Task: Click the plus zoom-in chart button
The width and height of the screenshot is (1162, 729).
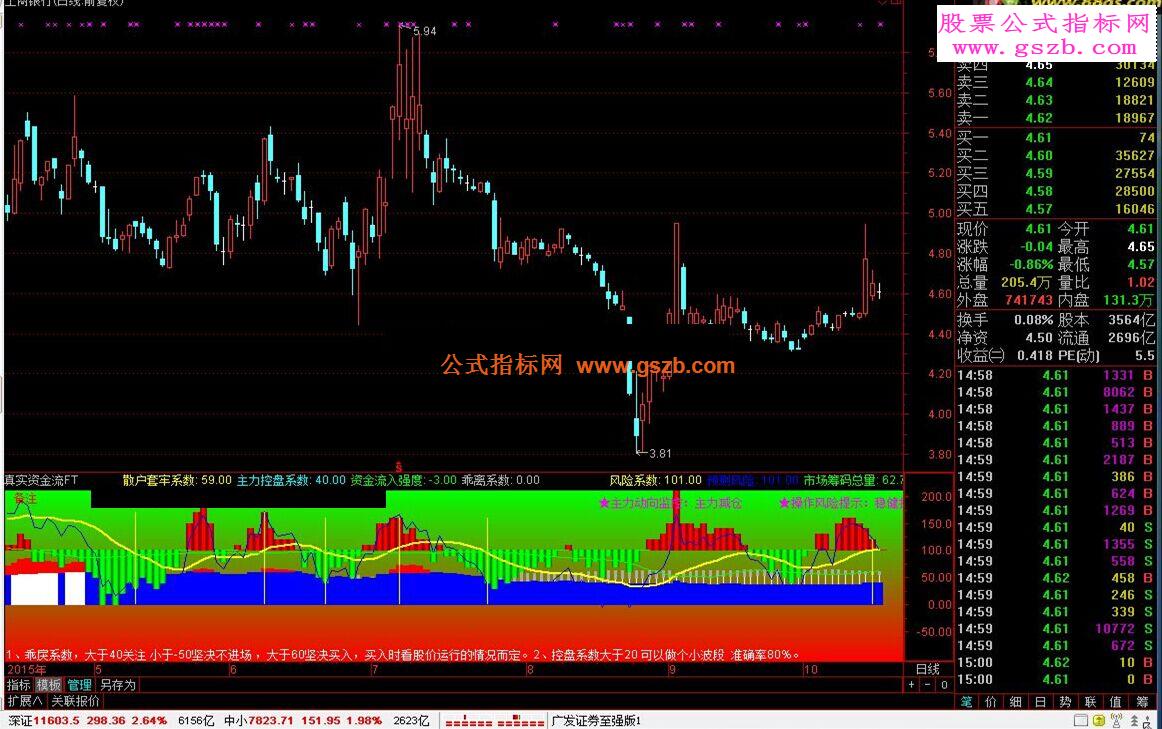Action: click(x=912, y=685)
